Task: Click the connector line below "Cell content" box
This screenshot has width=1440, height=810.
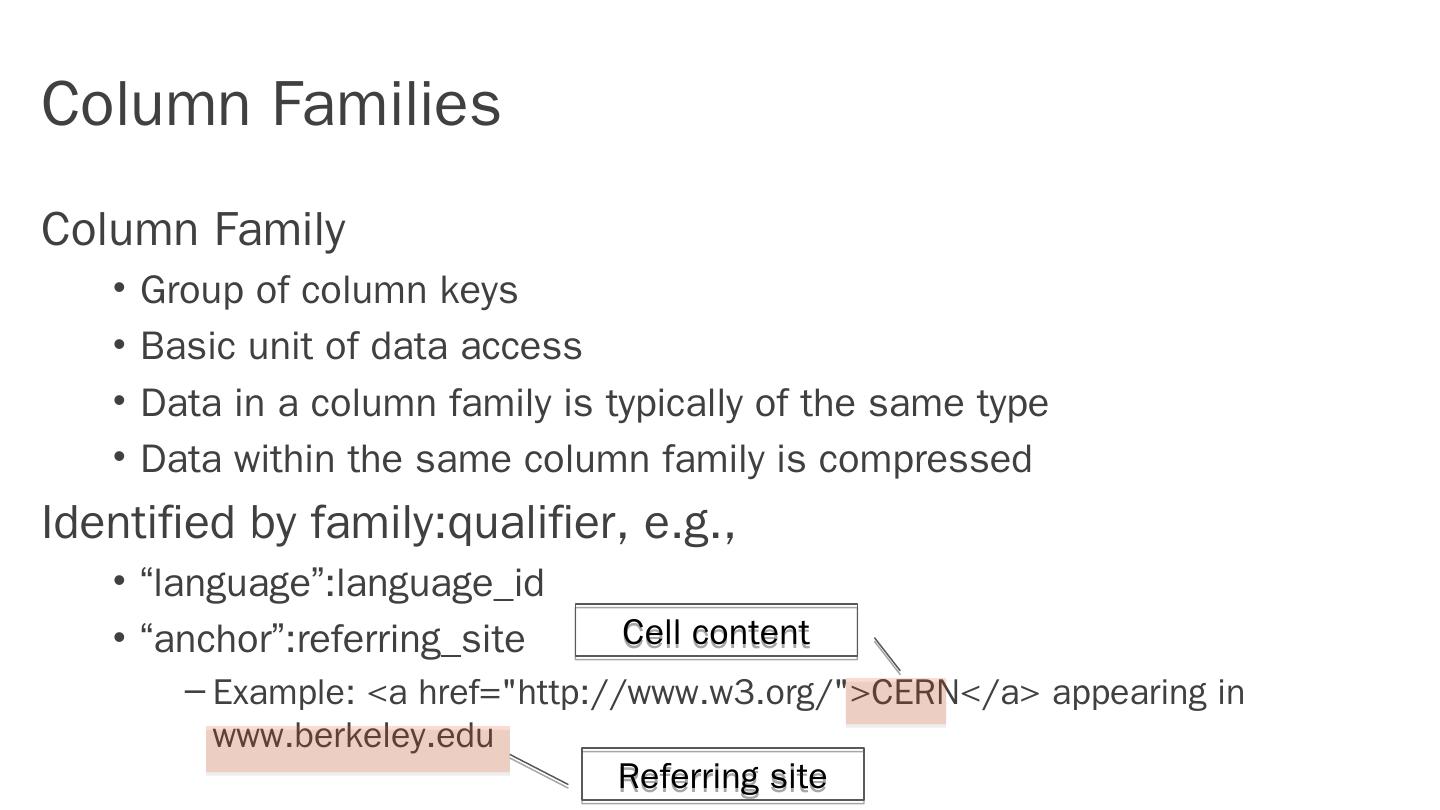Action: coord(887,655)
